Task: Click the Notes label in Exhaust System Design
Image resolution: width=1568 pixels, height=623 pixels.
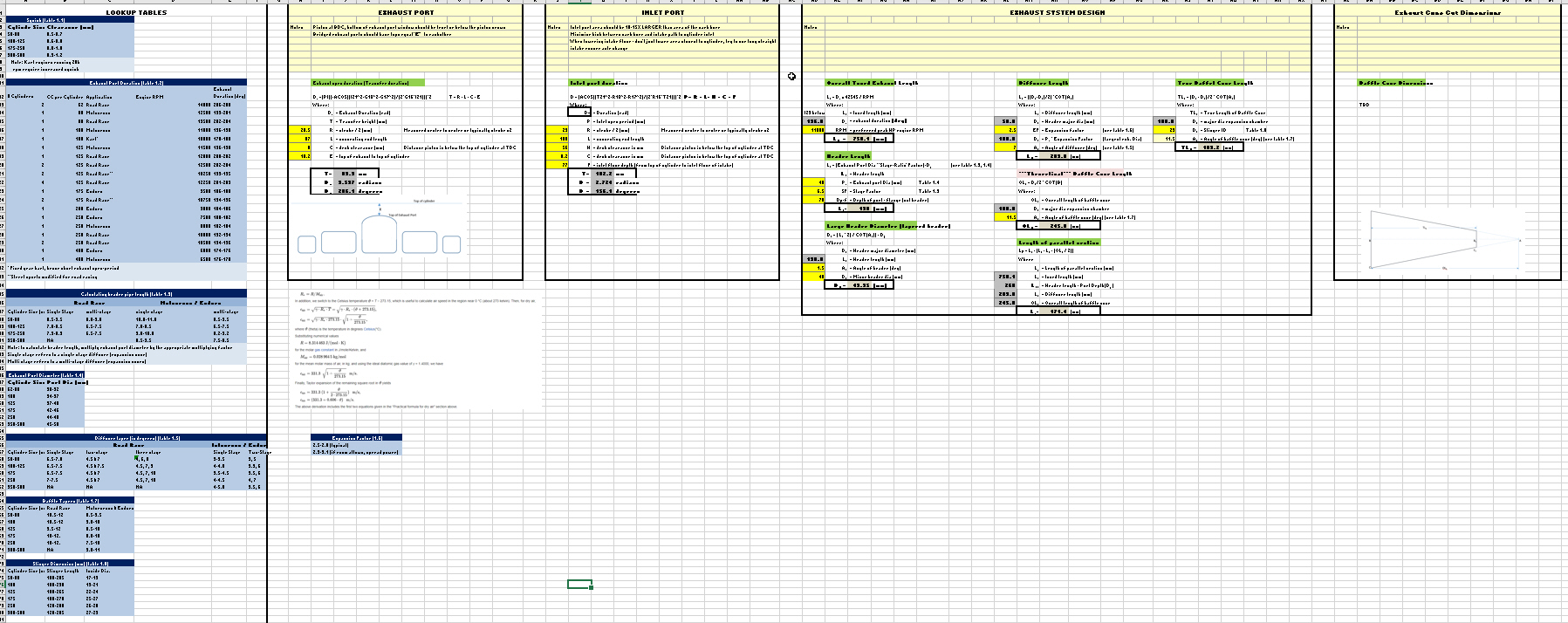Action: tap(810, 28)
